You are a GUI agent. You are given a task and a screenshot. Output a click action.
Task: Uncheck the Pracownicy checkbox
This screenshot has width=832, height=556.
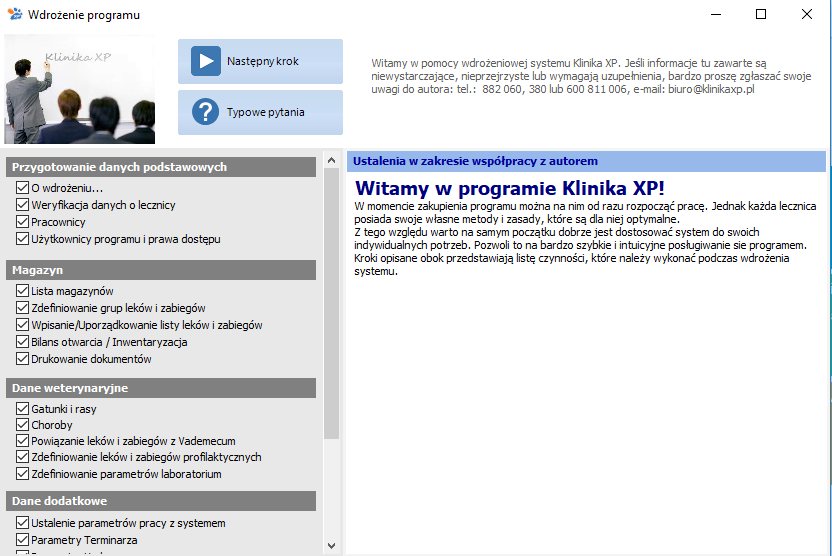coord(22,222)
